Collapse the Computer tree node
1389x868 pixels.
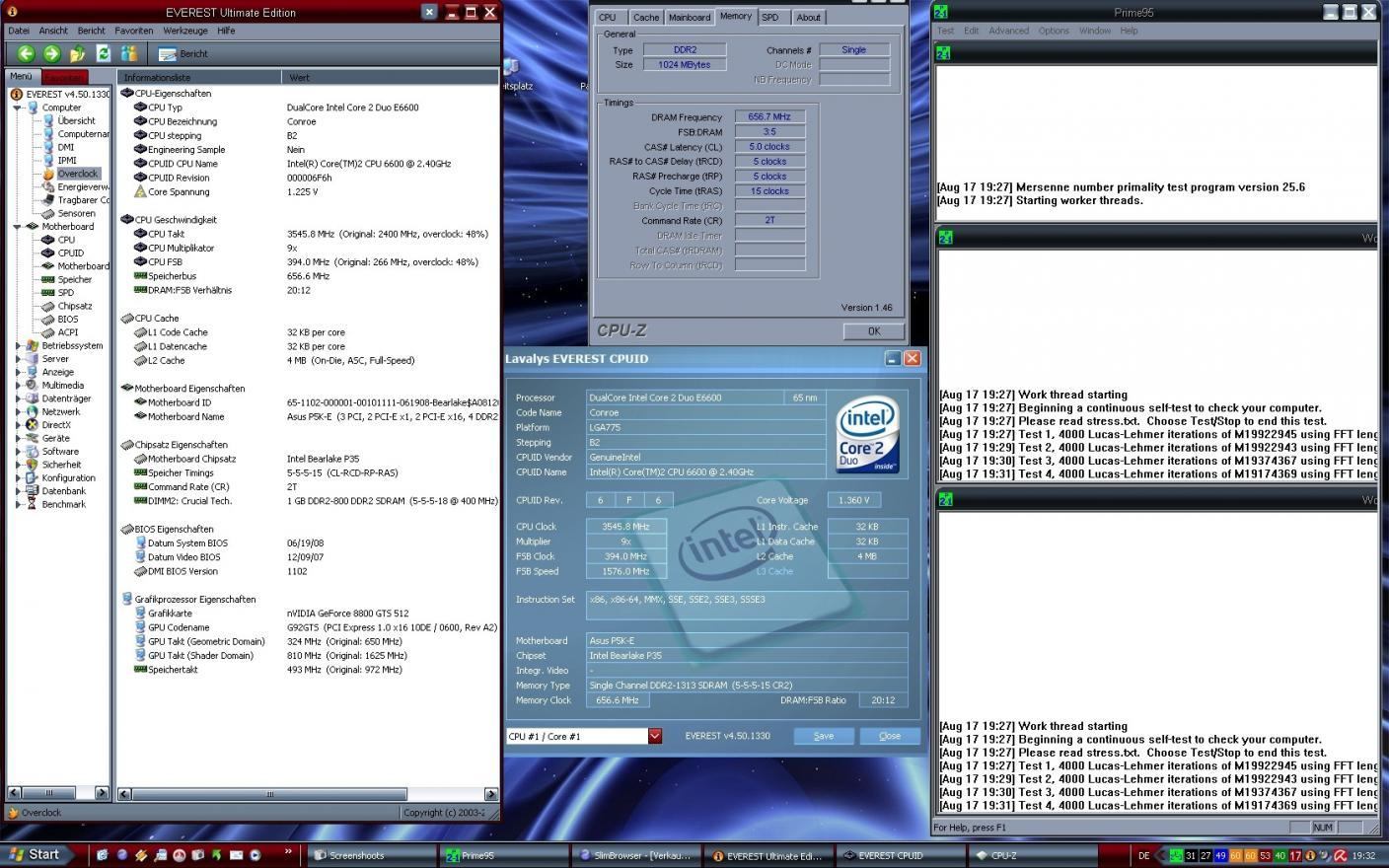(x=18, y=108)
